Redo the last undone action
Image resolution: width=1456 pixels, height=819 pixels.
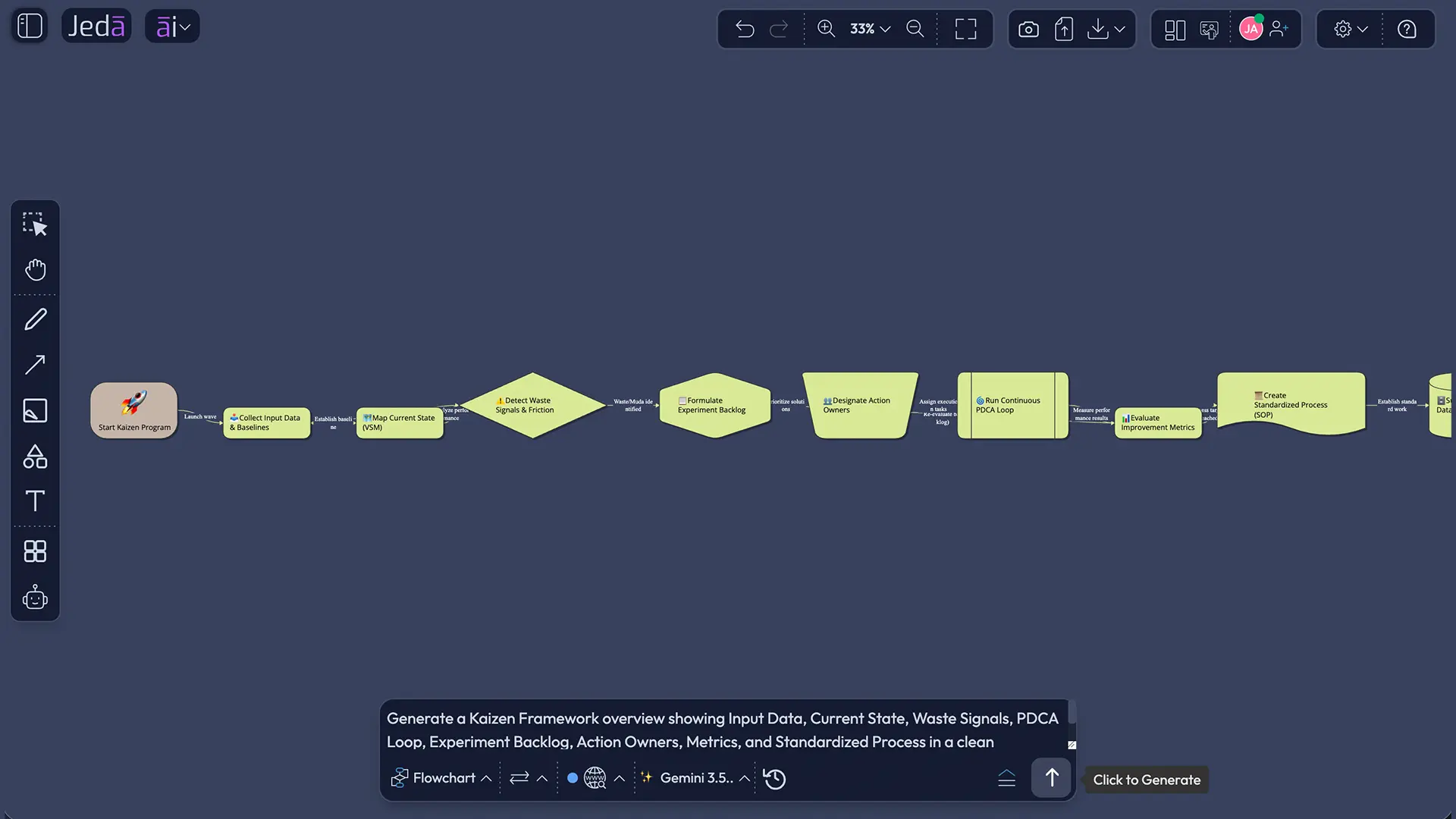click(779, 29)
